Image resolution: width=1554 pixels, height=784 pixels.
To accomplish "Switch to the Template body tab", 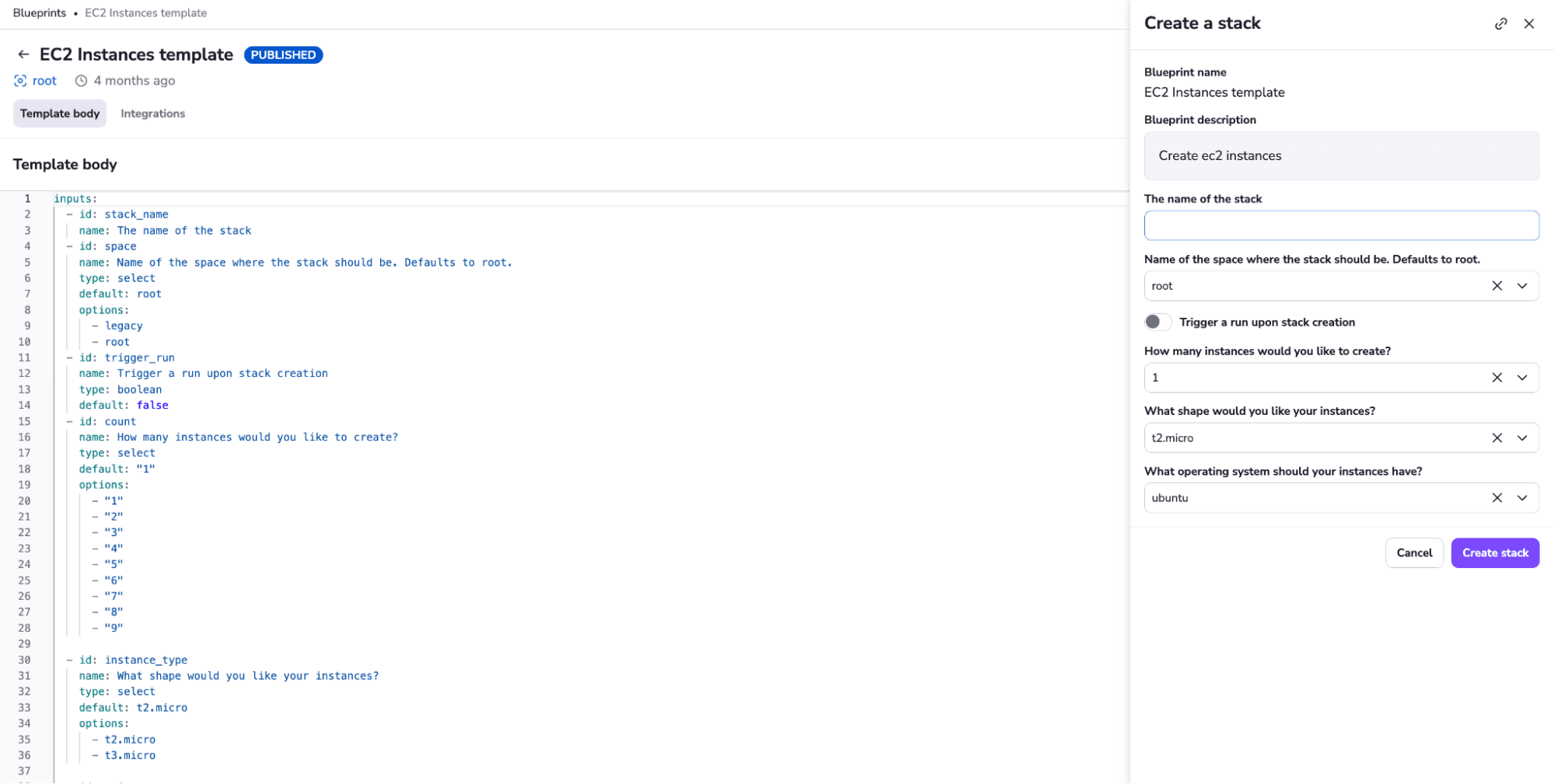I will (60, 113).
